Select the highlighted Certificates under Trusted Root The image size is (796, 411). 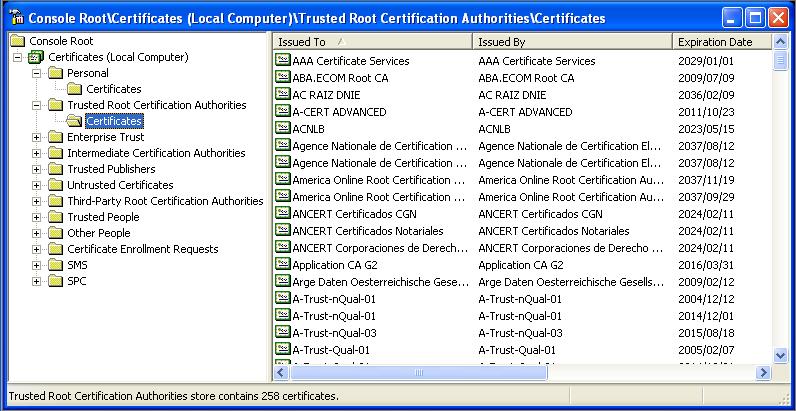tap(114, 121)
